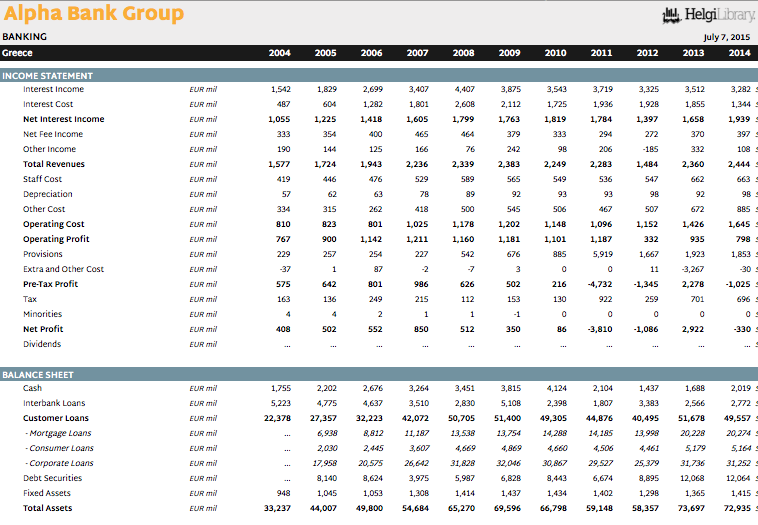Image resolution: width=758 pixels, height=525 pixels.
Task: Select Tax 2011 value 922
Action: 605,299
